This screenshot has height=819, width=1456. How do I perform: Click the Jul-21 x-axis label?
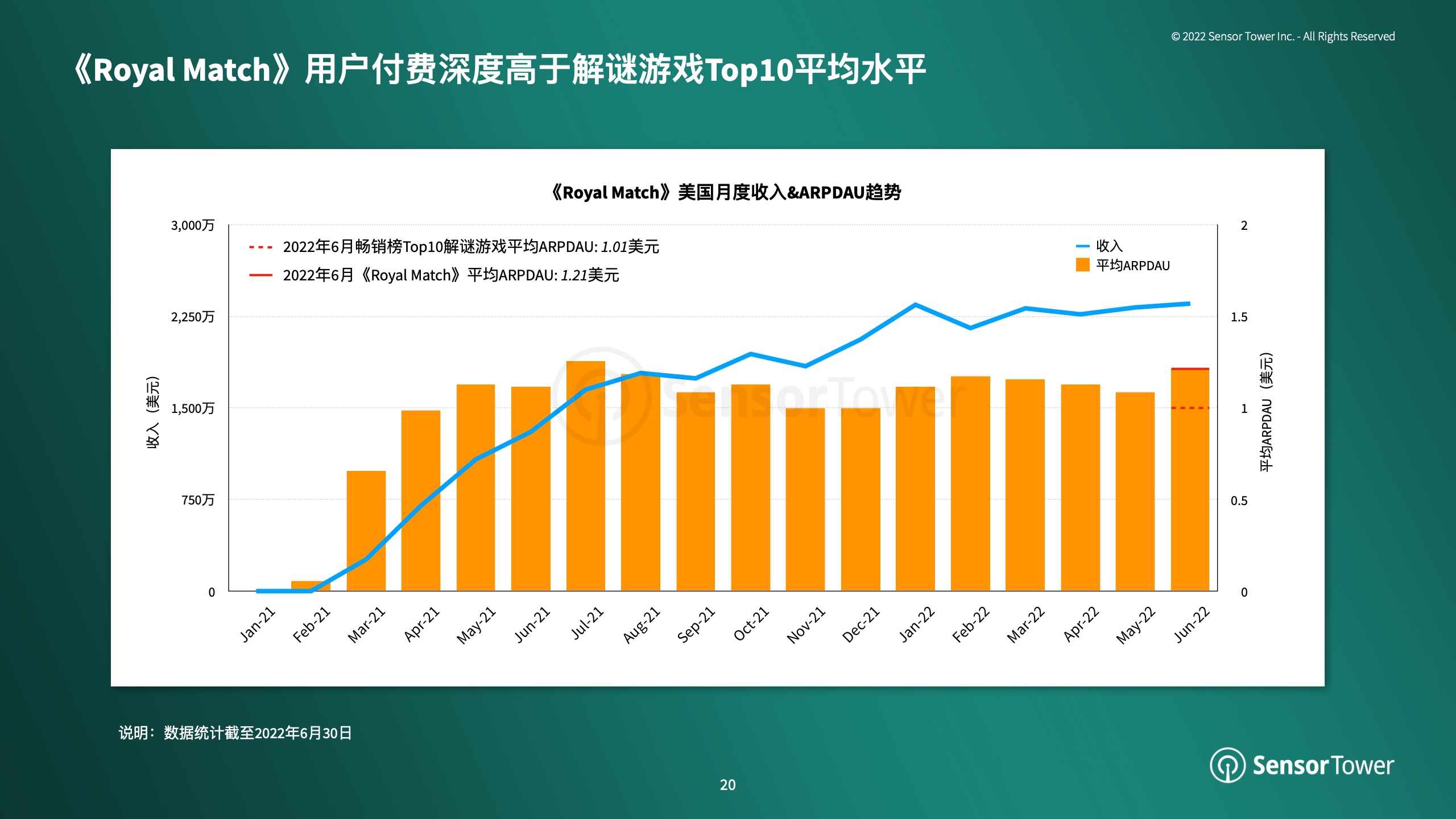click(586, 623)
